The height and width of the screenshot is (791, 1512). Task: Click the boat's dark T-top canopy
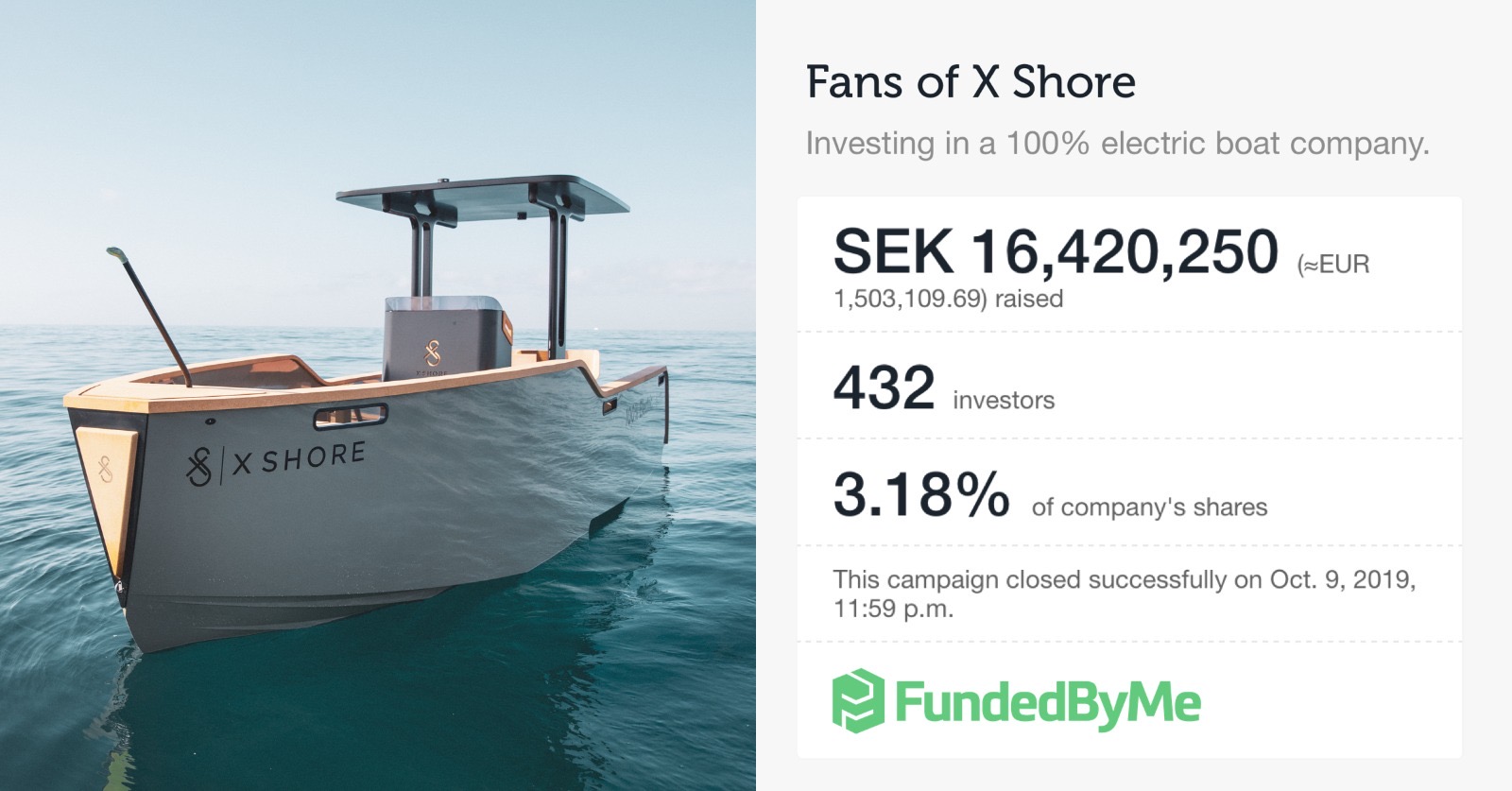(483, 196)
